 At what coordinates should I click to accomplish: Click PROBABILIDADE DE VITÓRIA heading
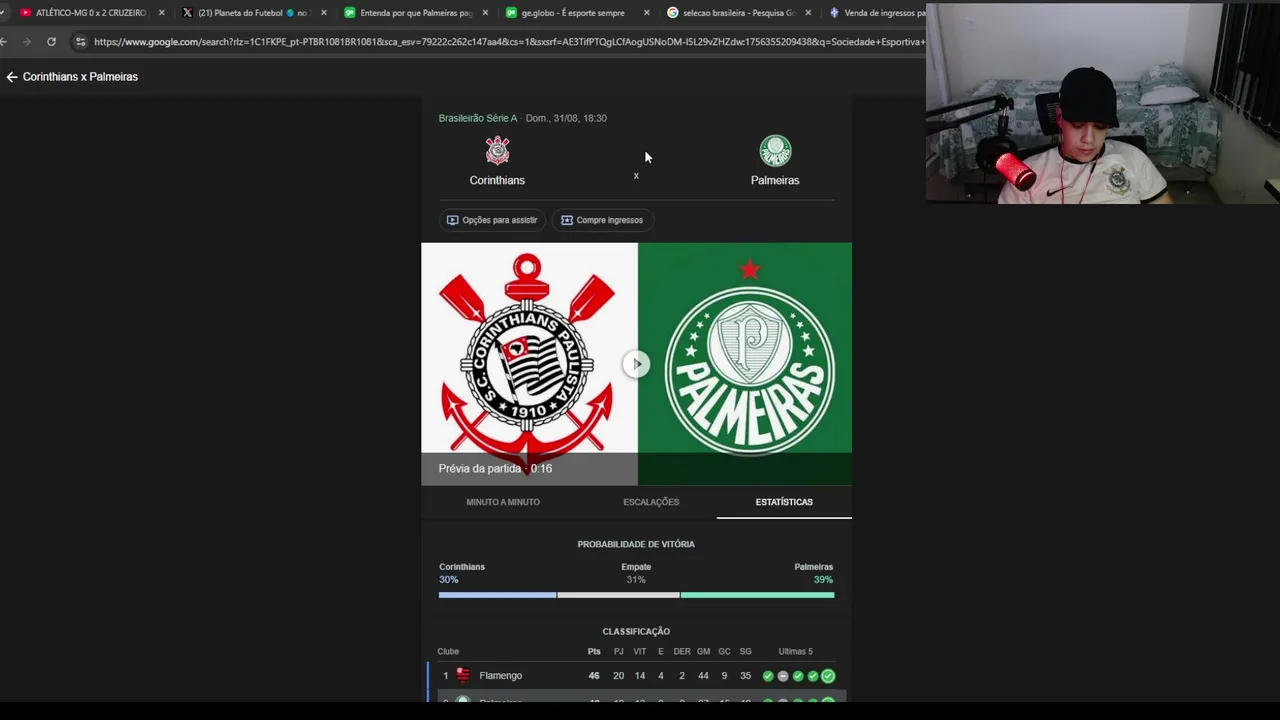(636, 544)
